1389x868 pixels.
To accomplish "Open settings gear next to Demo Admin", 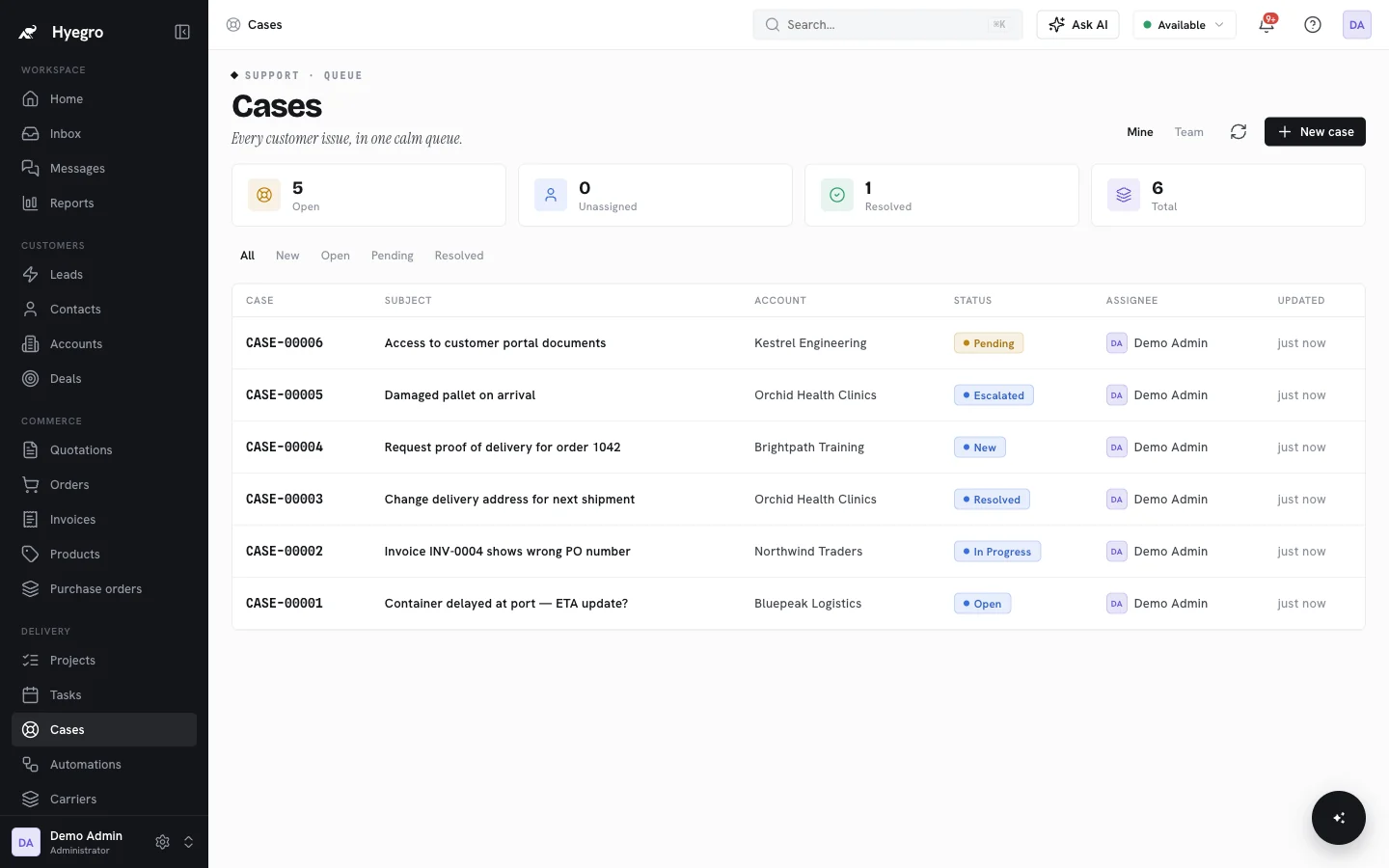I will pyautogui.click(x=162, y=842).
